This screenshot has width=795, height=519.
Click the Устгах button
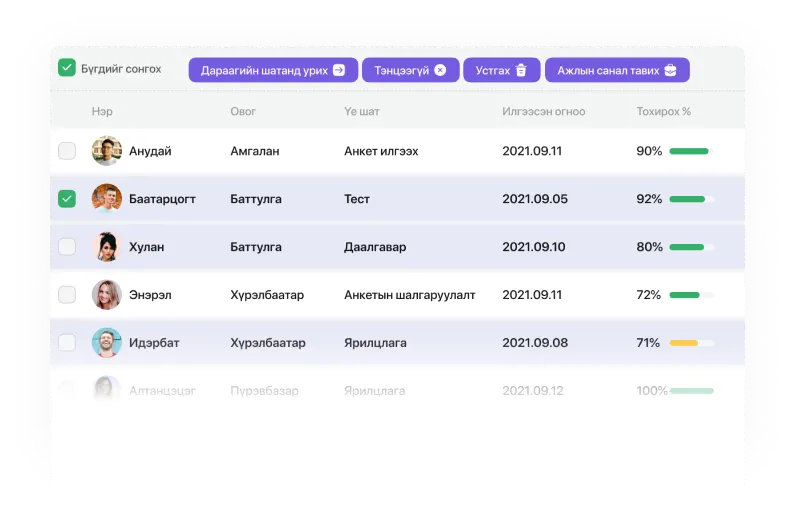pos(501,70)
